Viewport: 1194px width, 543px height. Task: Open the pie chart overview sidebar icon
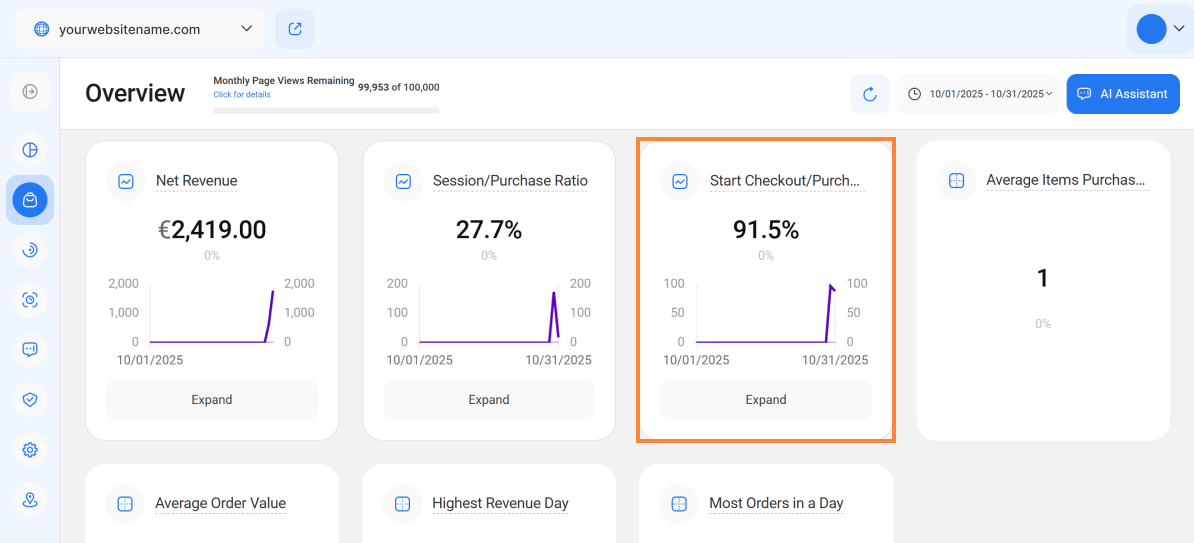click(30, 150)
